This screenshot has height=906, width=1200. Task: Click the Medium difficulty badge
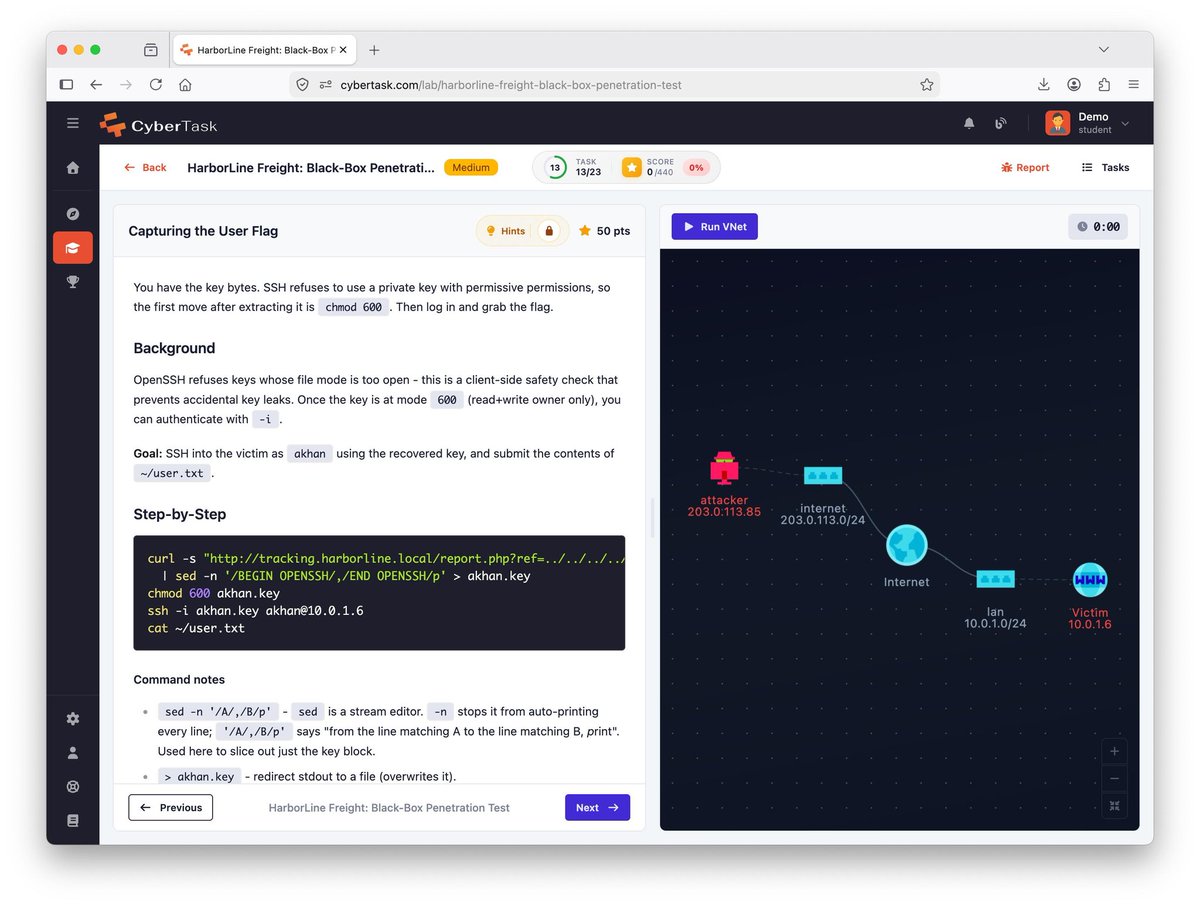click(x=471, y=168)
